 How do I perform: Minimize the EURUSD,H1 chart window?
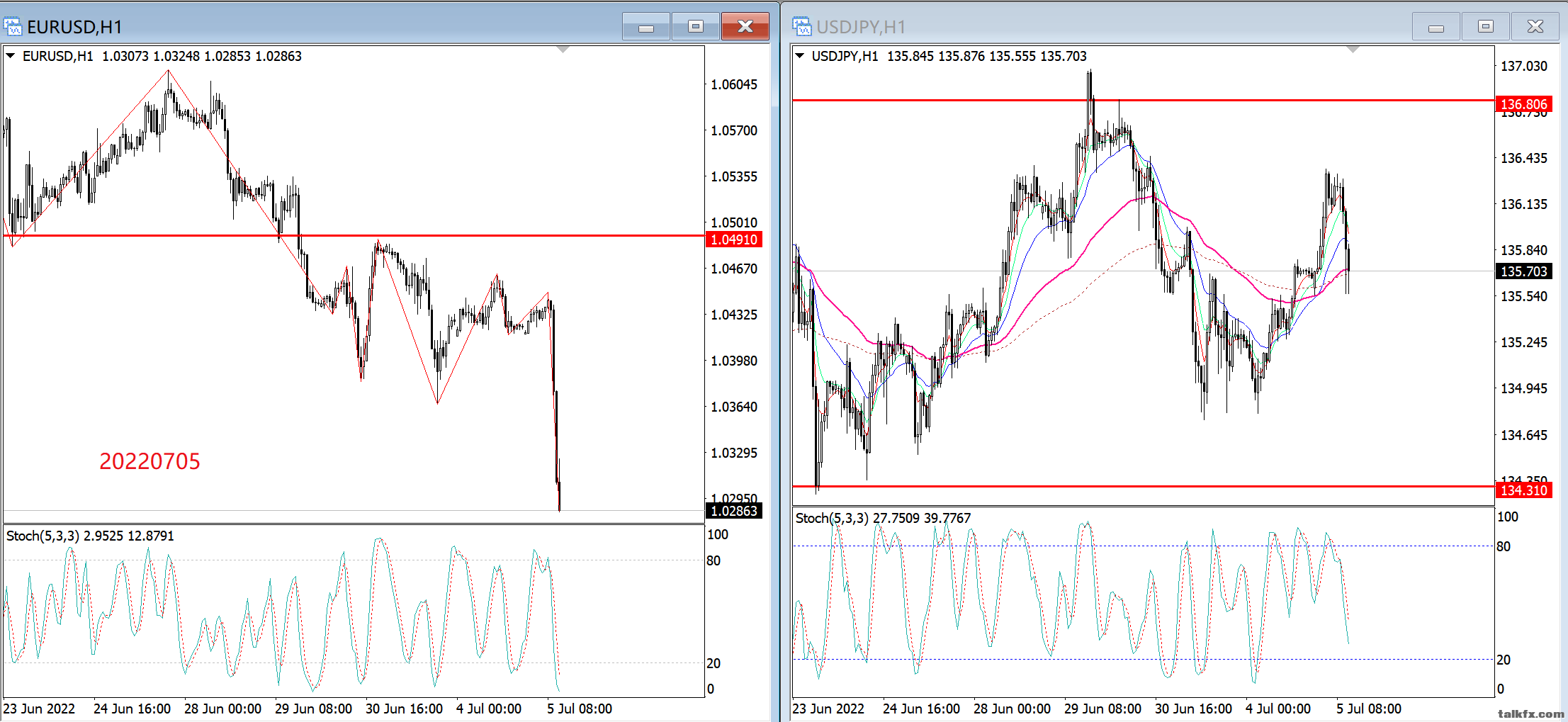point(645,27)
